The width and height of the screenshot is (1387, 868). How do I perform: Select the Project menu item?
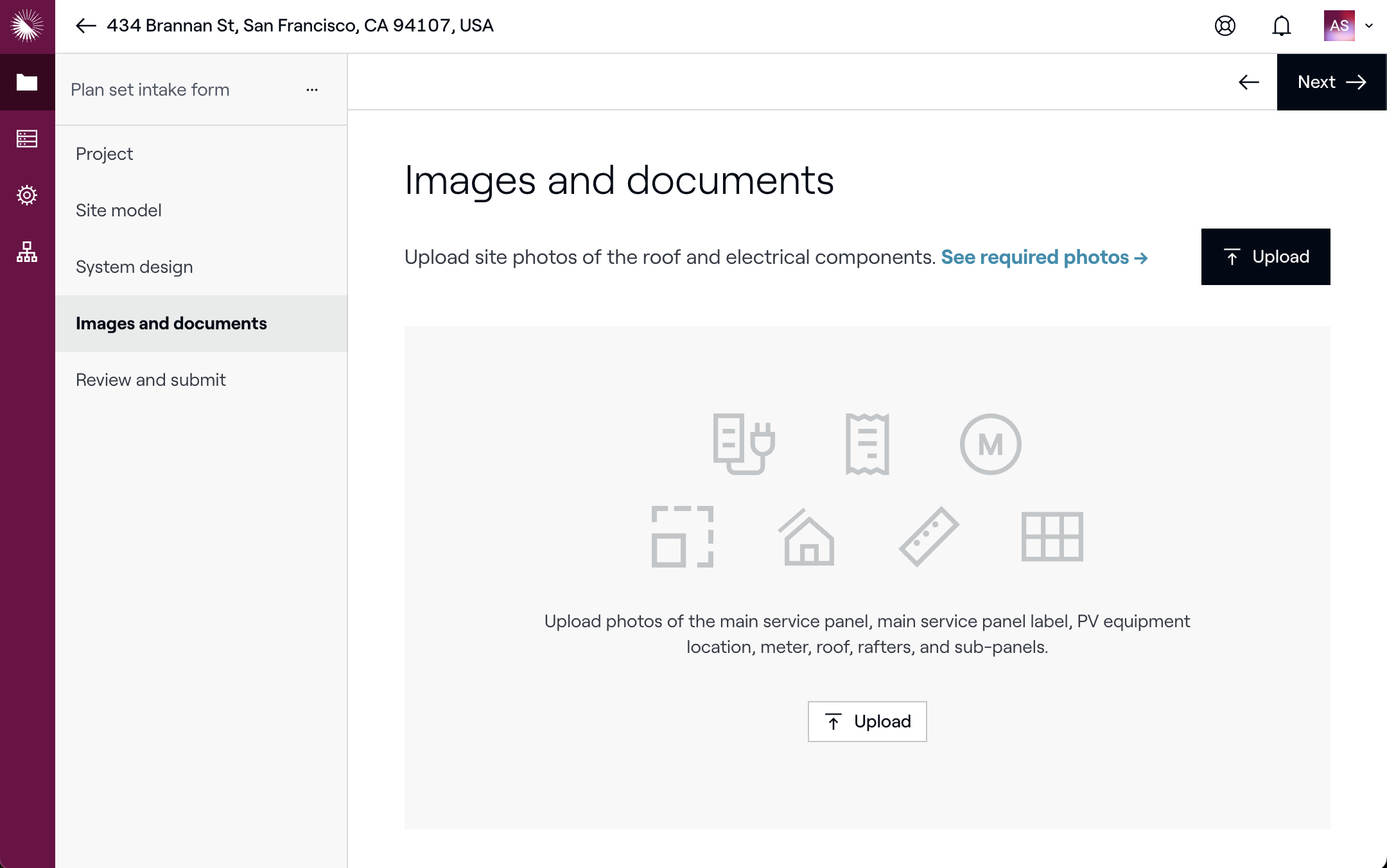[x=105, y=154]
